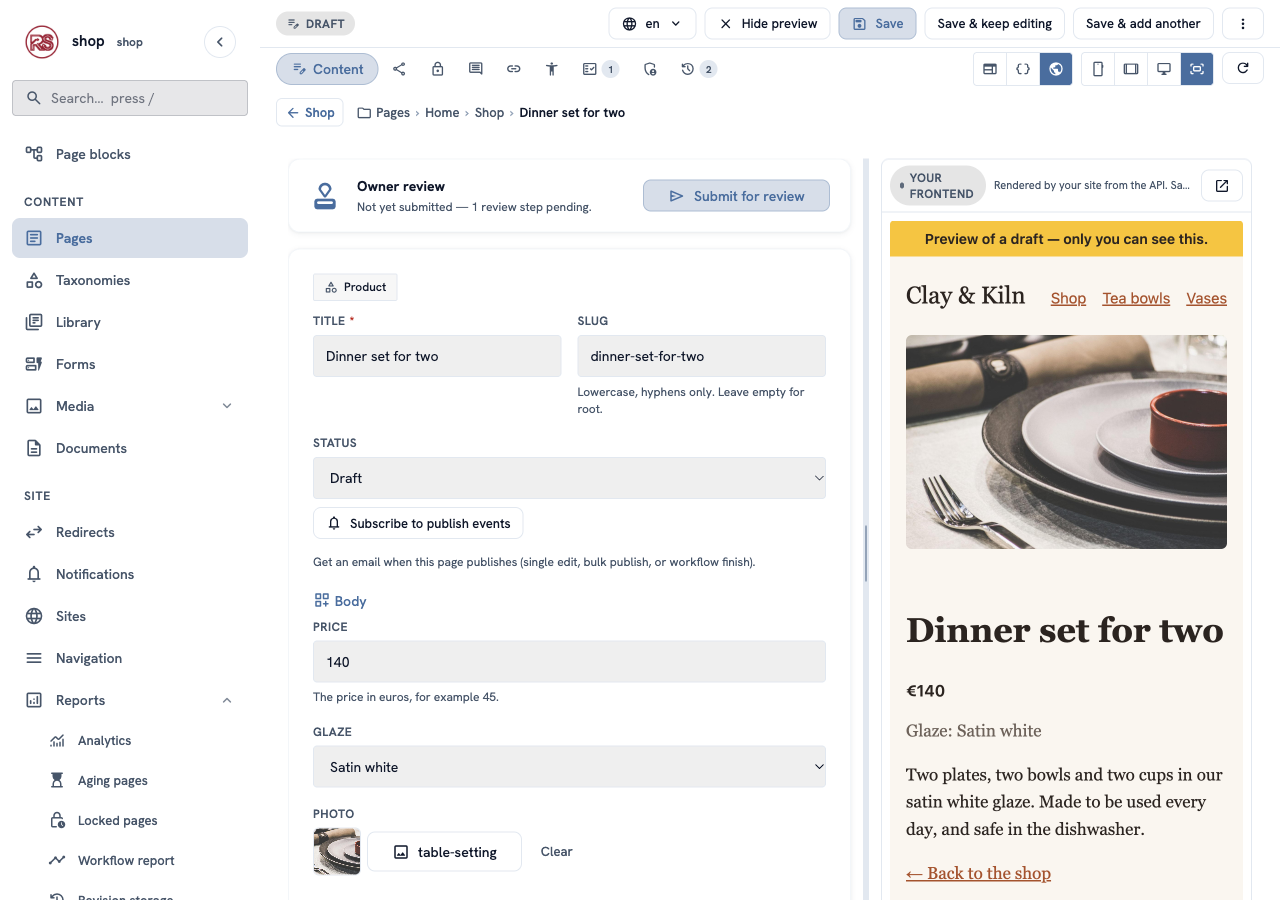
Task: Select the Content tab
Action: (327, 69)
